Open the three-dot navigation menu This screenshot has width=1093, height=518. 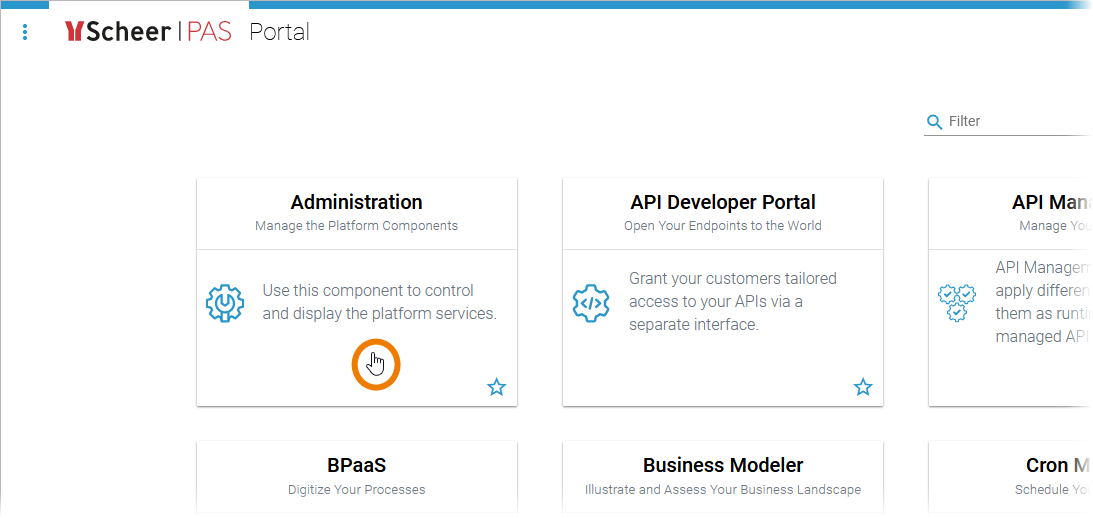click(x=25, y=32)
